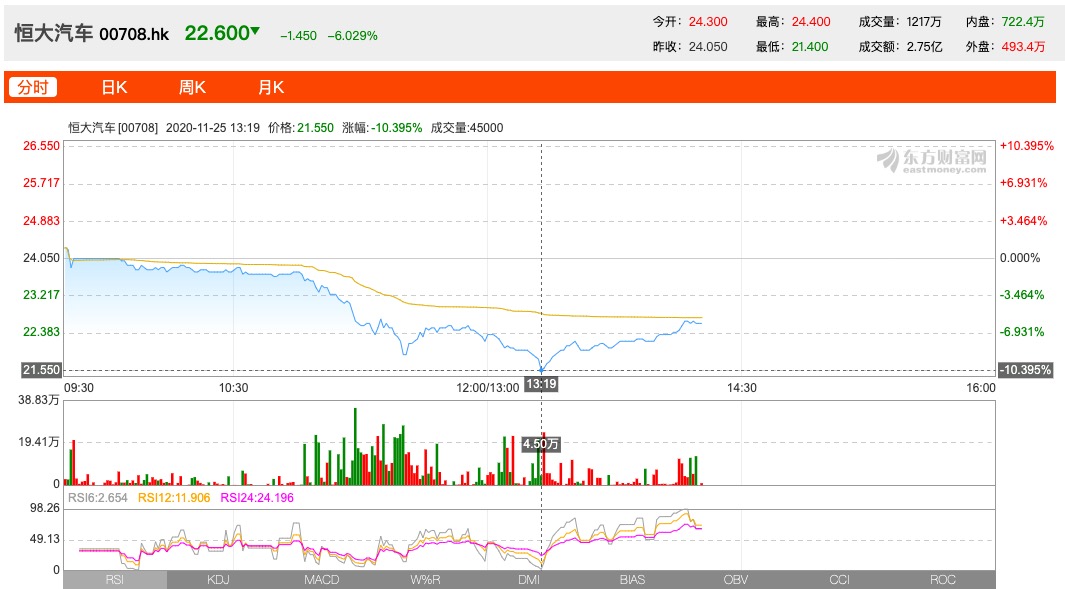The width and height of the screenshot is (1065, 589).
Task: Open the 日K daily chart tab
Action: coord(114,88)
